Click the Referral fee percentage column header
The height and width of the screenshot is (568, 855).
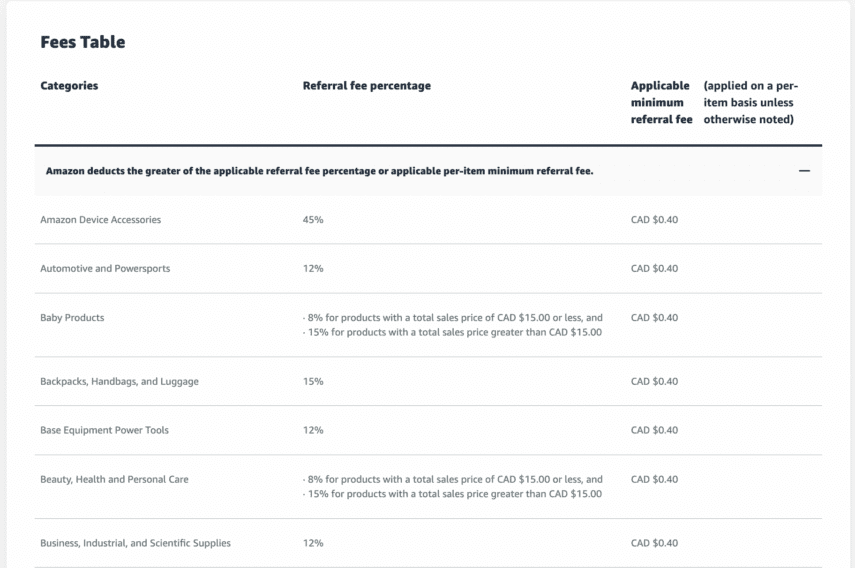click(x=366, y=86)
